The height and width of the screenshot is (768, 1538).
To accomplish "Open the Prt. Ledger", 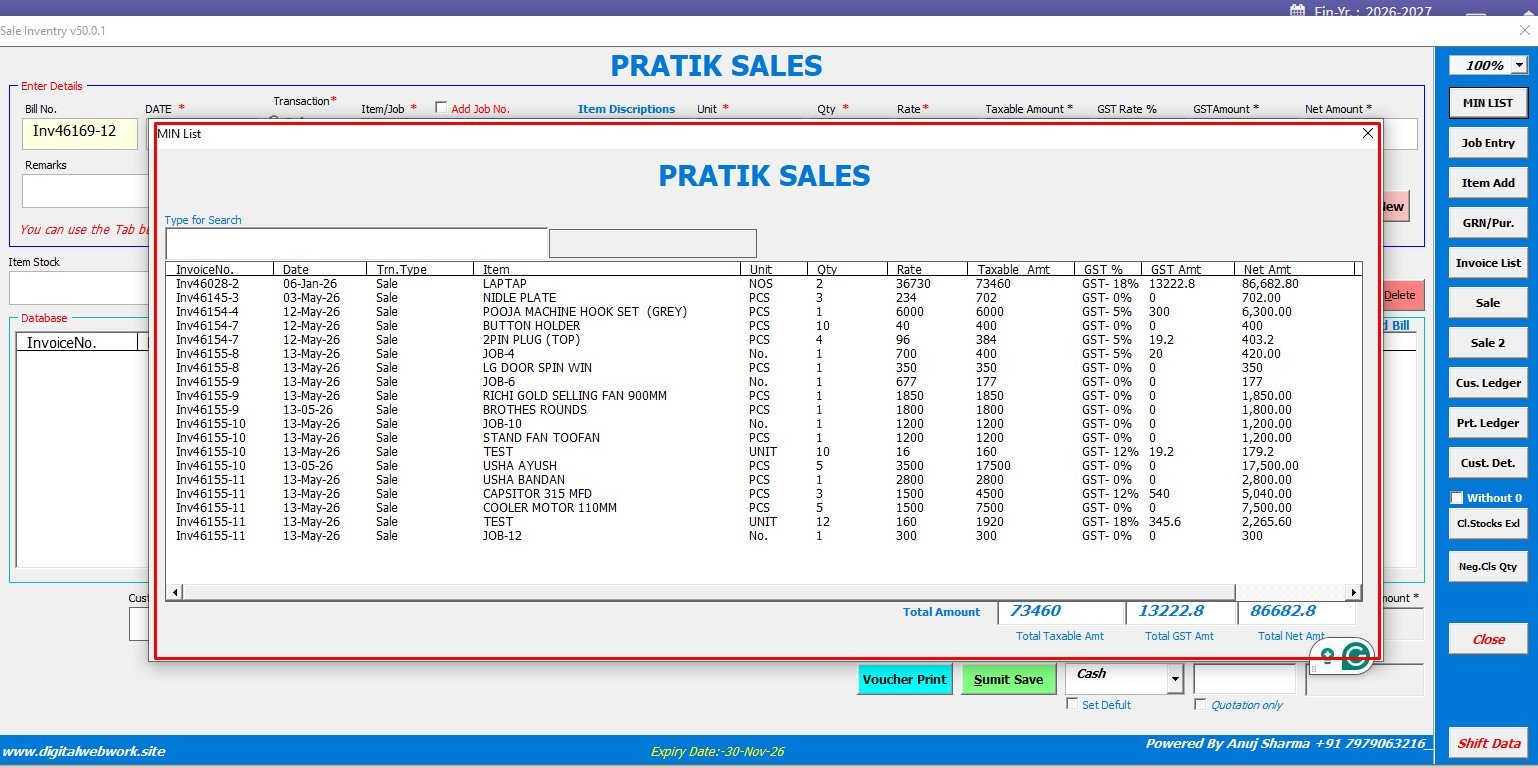I will (x=1488, y=423).
